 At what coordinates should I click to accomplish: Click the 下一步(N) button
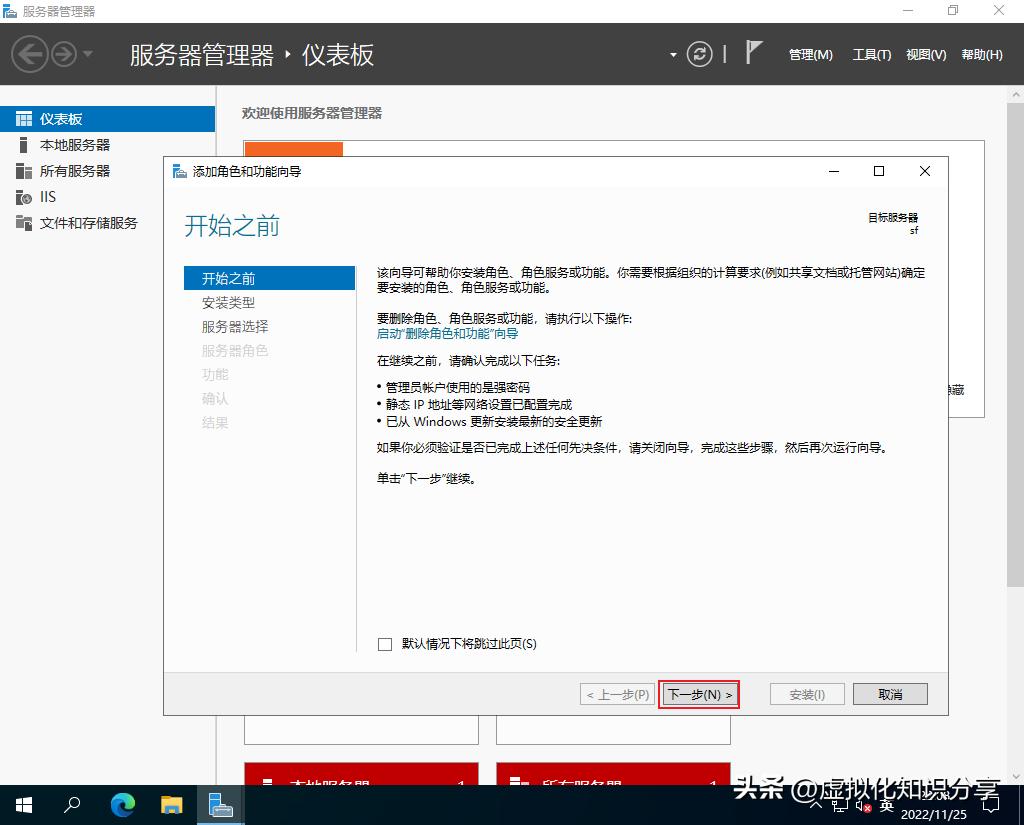point(699,694)
